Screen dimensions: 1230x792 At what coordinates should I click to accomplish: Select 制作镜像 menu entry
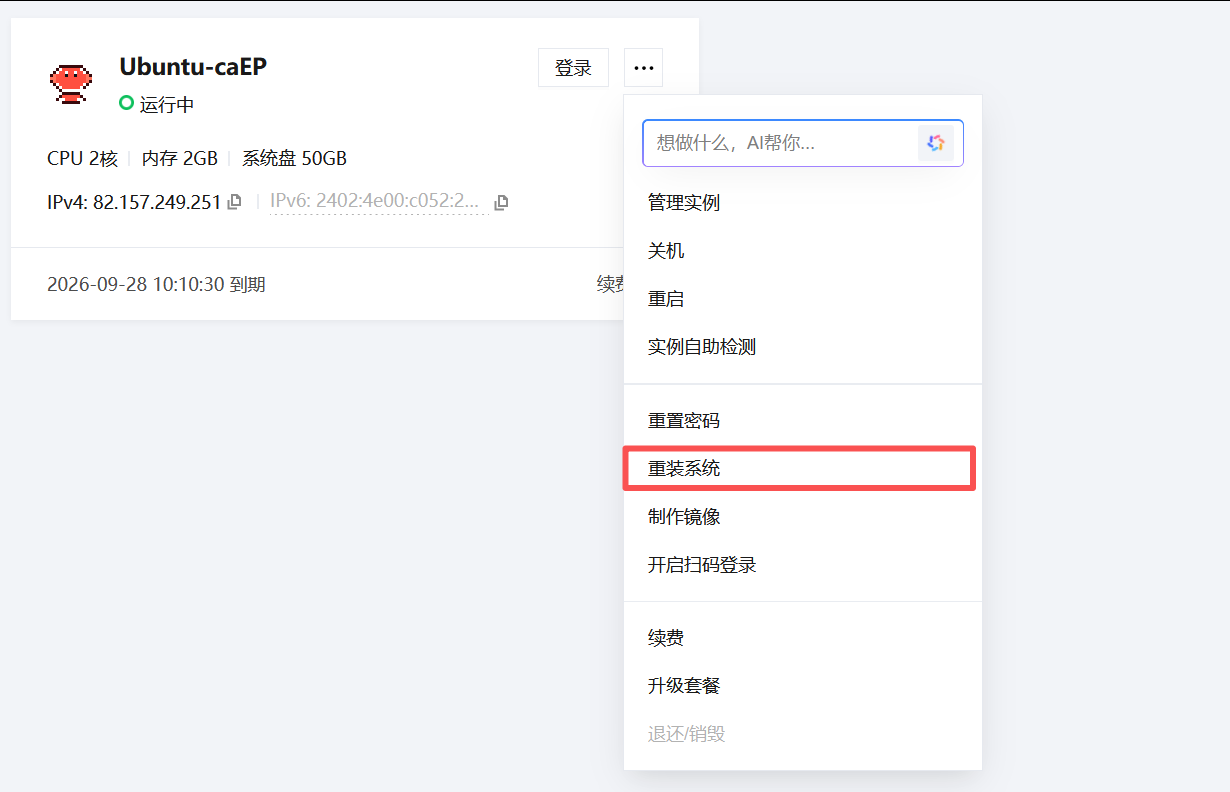(684, 517)
